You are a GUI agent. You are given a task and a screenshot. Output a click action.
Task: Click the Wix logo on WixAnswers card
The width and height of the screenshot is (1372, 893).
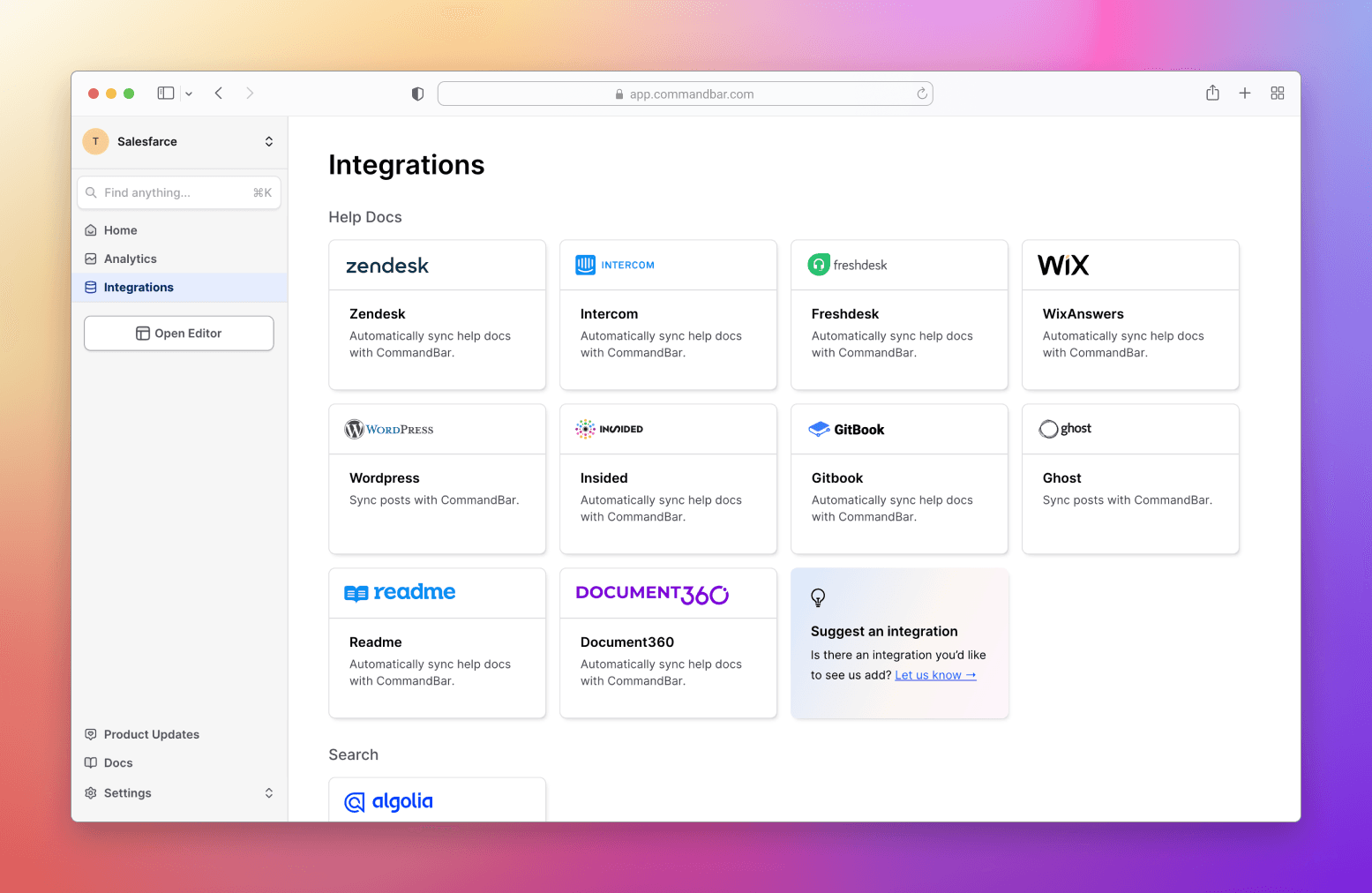click(x=1063, y=265)
